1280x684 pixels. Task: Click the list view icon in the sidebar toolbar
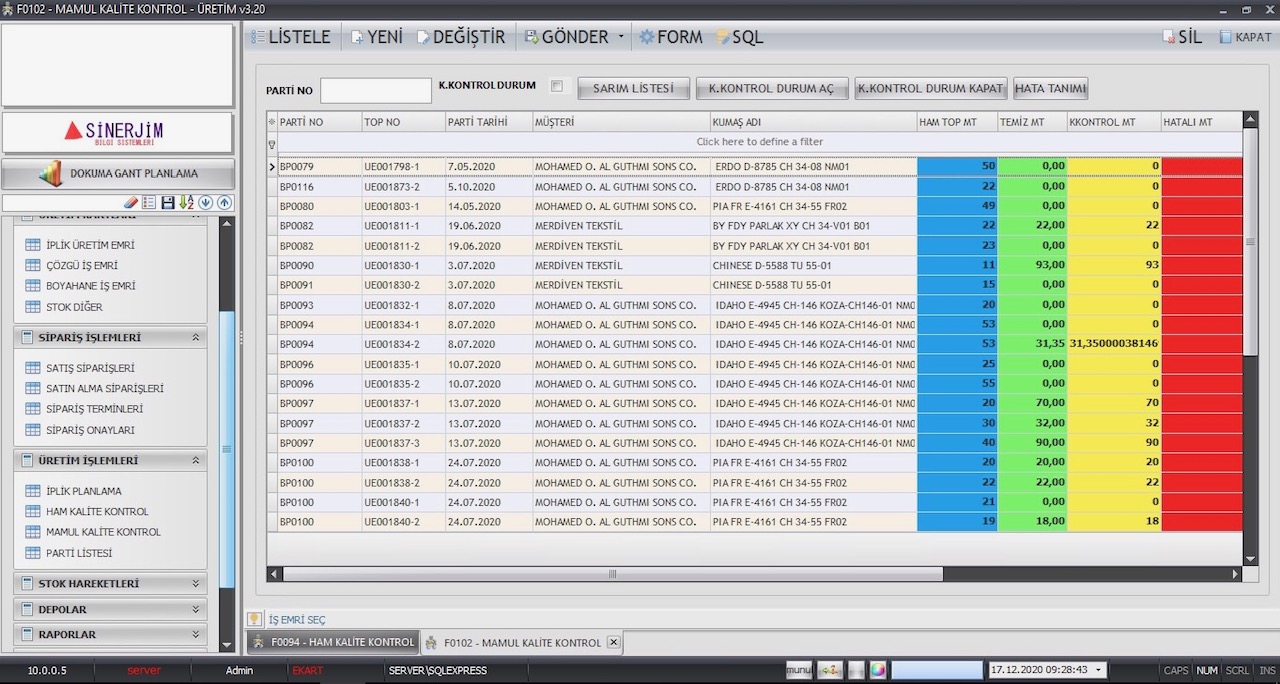click(x=149, y=203)
